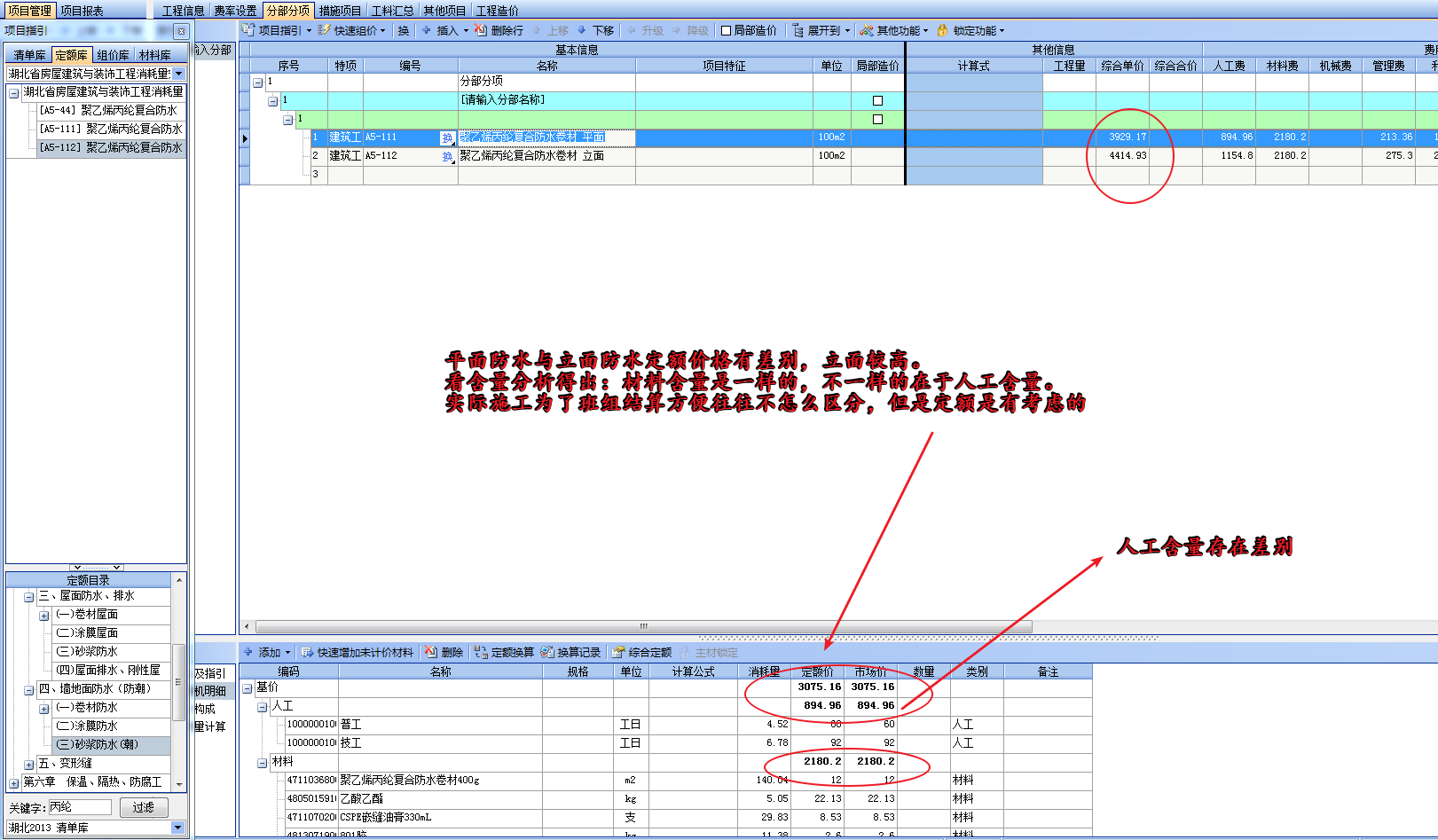Image resolution: width=1438 pixels, height=840 pixels.
Task: Expand (一)卷材防水 tree node
Action: (43, 709)
